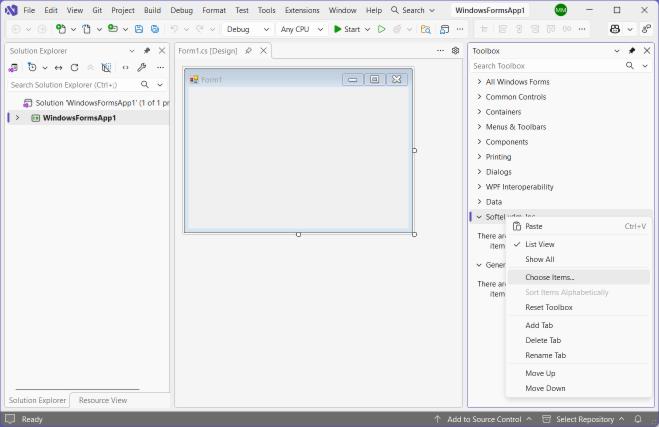Click the Start debugging button

click(x=348, y=29)
